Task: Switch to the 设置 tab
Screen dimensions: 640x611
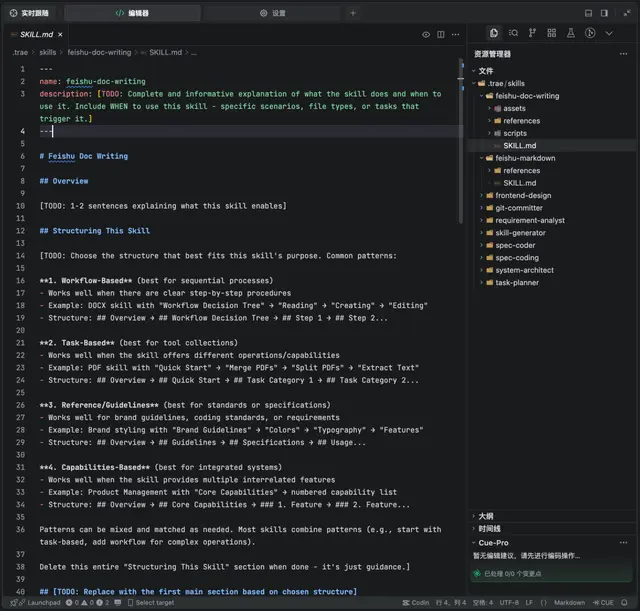Action: click(273, 13)
